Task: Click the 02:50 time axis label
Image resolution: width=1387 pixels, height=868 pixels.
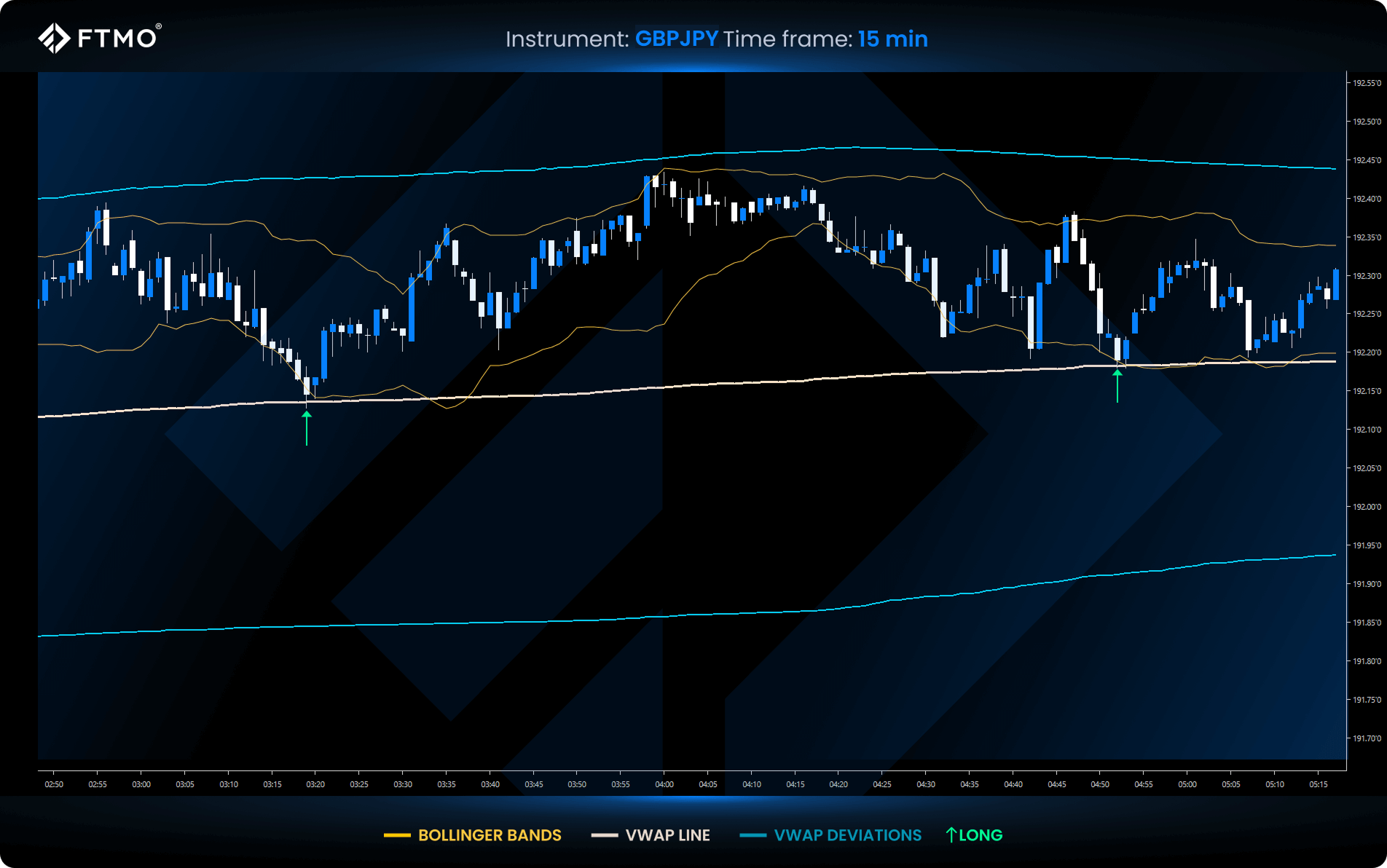Action: [x=54, y=784]
